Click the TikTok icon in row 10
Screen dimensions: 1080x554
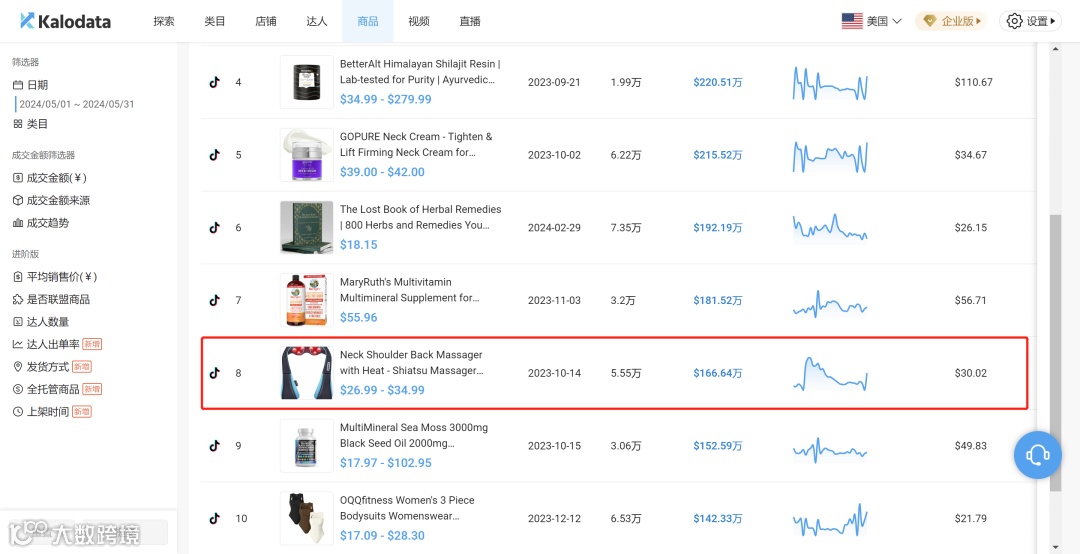214,519
